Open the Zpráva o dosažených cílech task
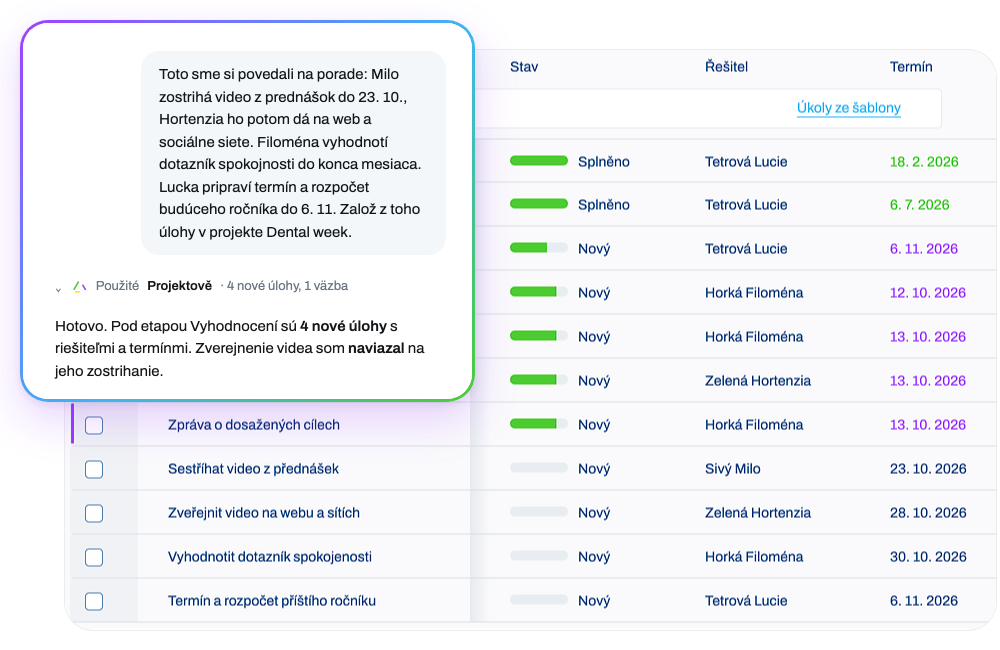 coord(254,425)
